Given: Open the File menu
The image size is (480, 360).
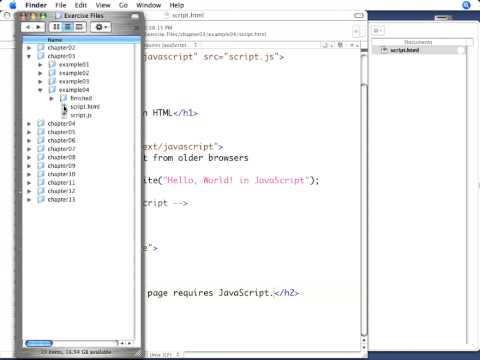Looking at the screenshot, I should [x=61, y=5].
